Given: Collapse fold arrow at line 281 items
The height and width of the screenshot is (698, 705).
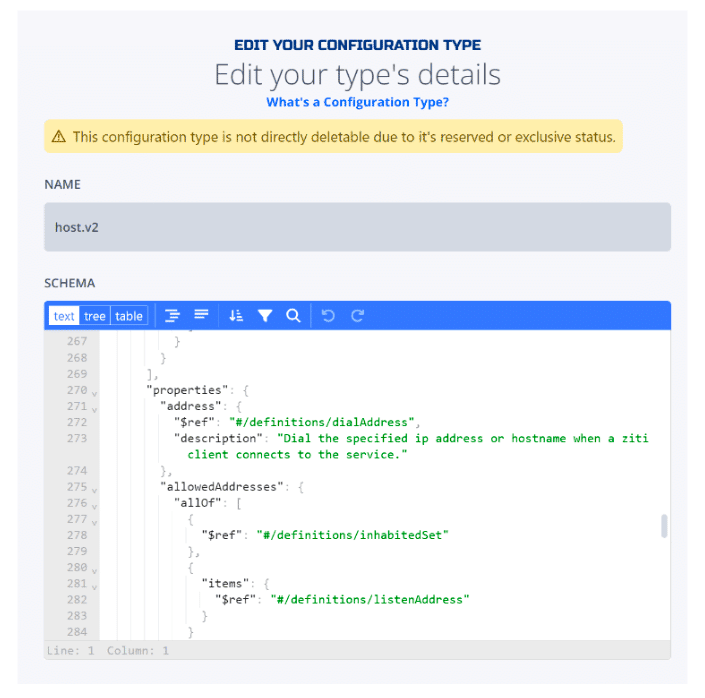Looking at the screenshot, I should coord(94,587).
